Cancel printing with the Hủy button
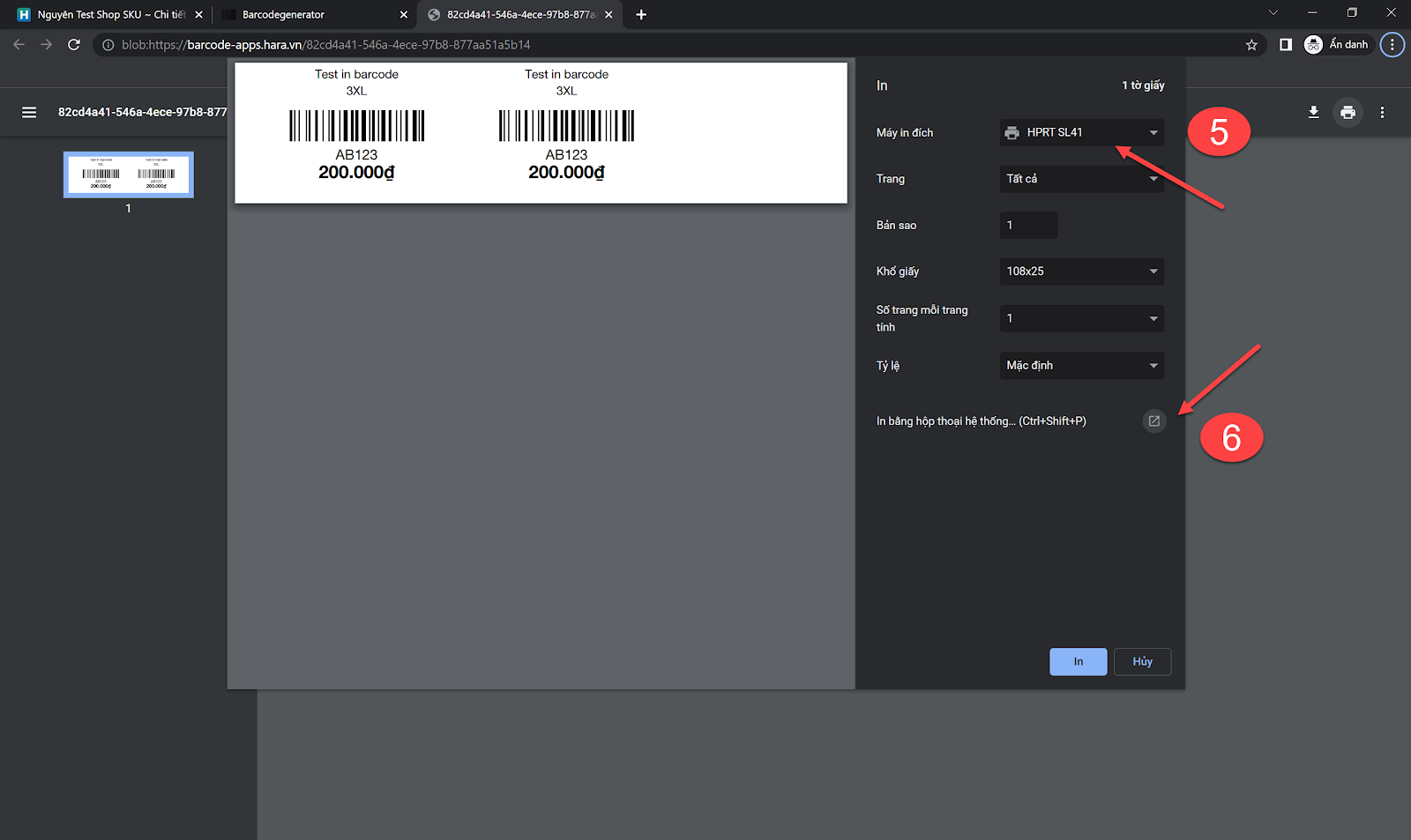The width and height of the screenshot is (1411, 840). pyautogui.click(x=1142, y=662)
